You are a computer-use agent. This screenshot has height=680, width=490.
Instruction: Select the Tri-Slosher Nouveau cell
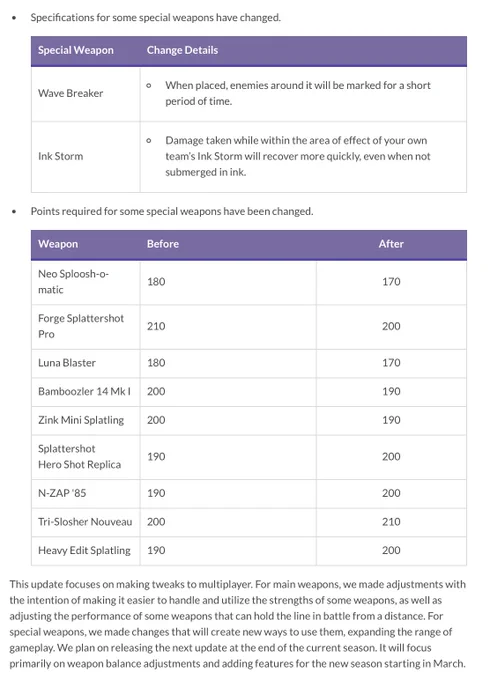[85, 522]
